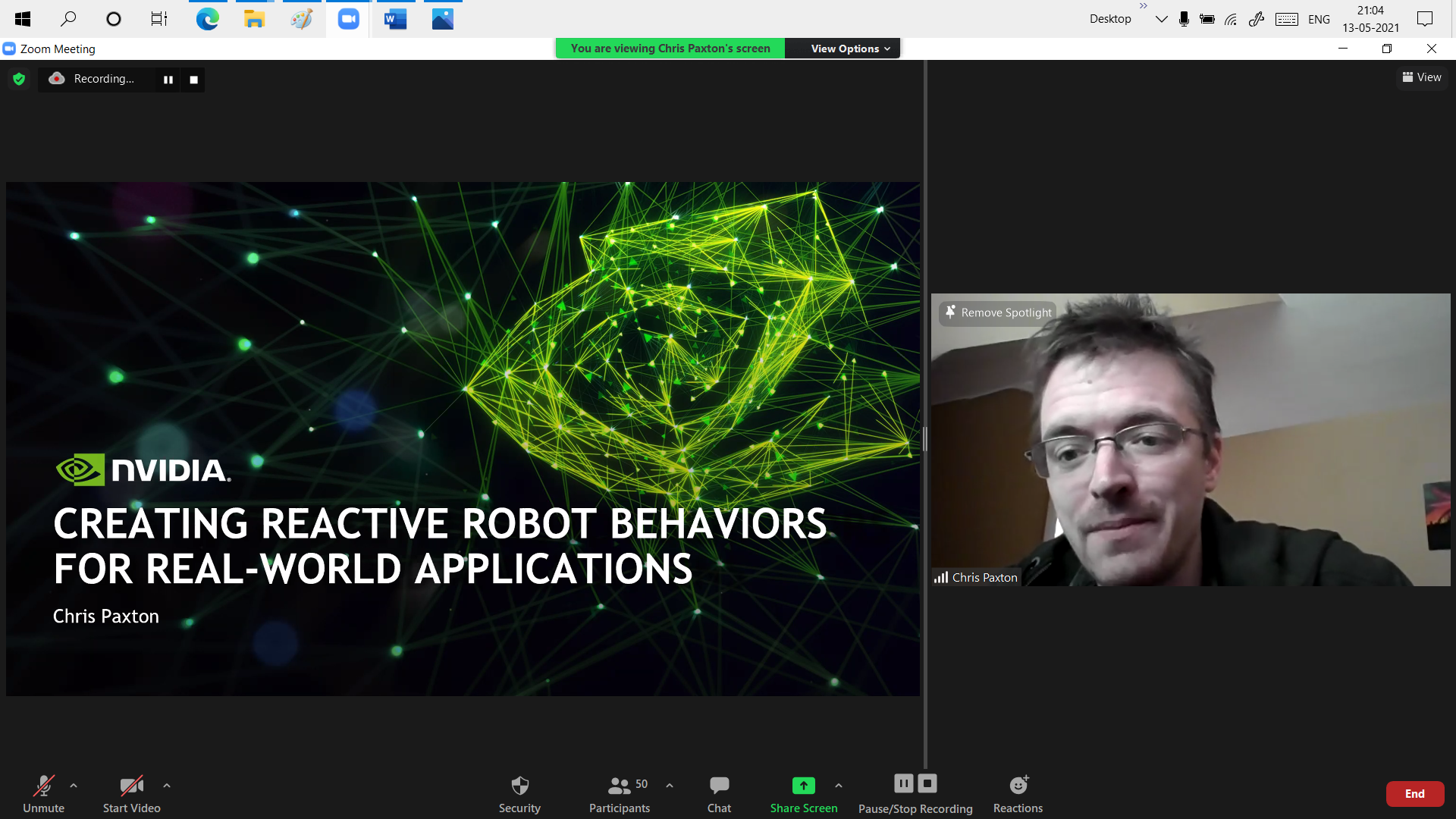Click the red End meeting button
1456x819 pixels.
(x=1415, y=794)
